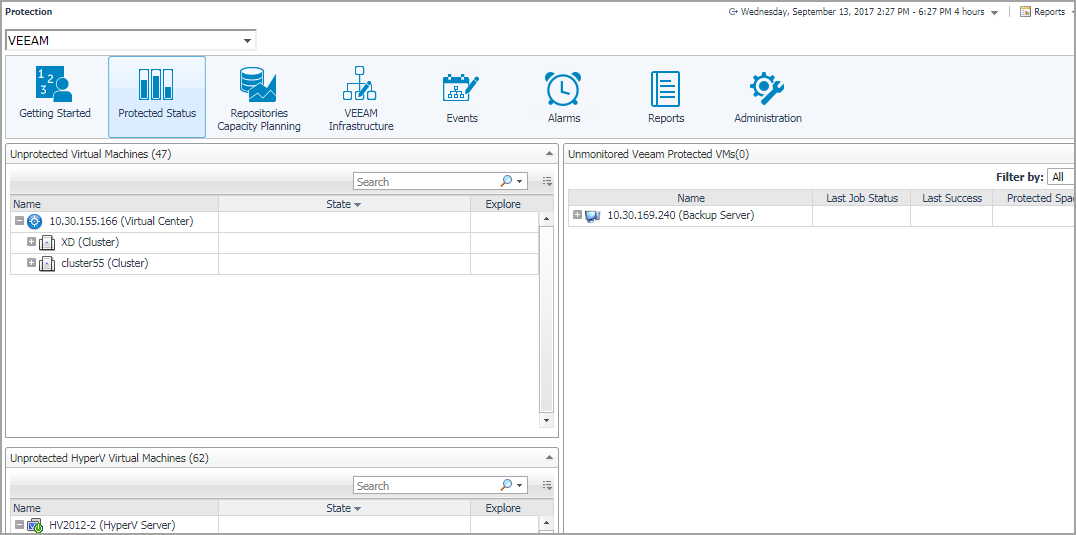Open the Filter by All dropdown
The image size is (1076, 535).
tap(1060, 177)
